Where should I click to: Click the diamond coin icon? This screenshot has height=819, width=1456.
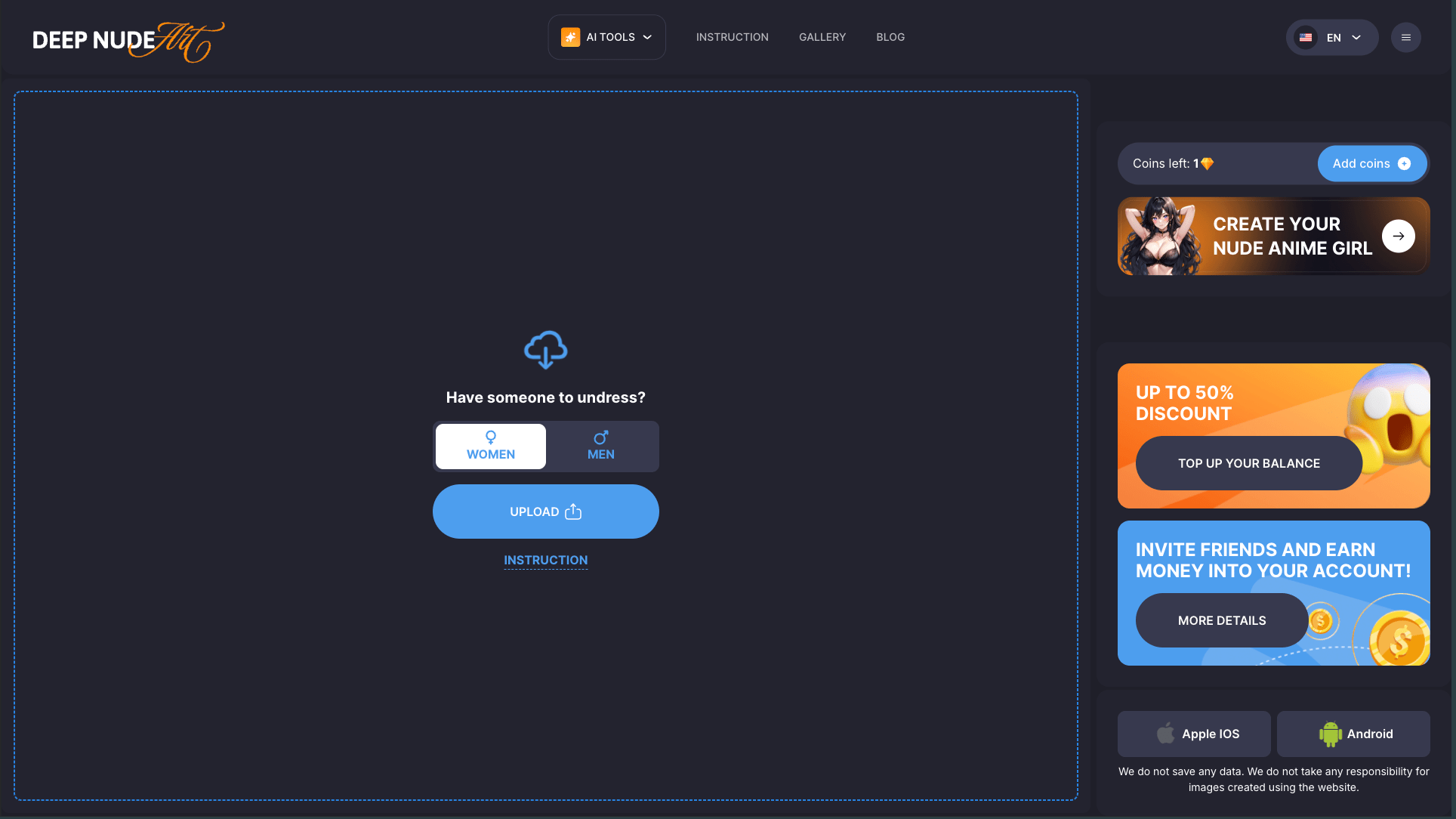click(1207, 163)
